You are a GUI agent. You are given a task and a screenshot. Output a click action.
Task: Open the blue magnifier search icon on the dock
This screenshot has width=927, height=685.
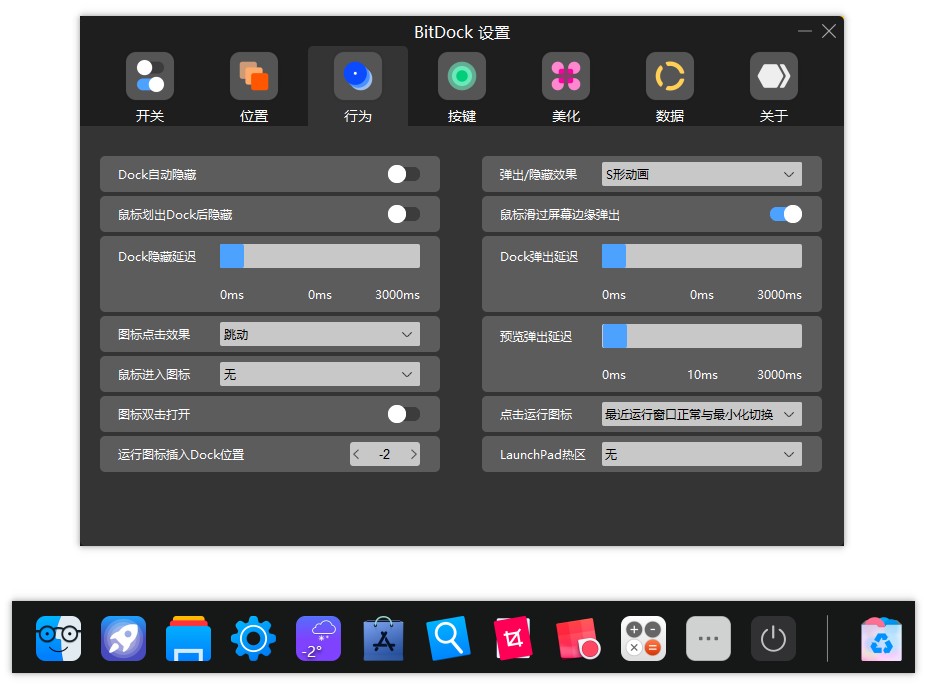(448, 637)
